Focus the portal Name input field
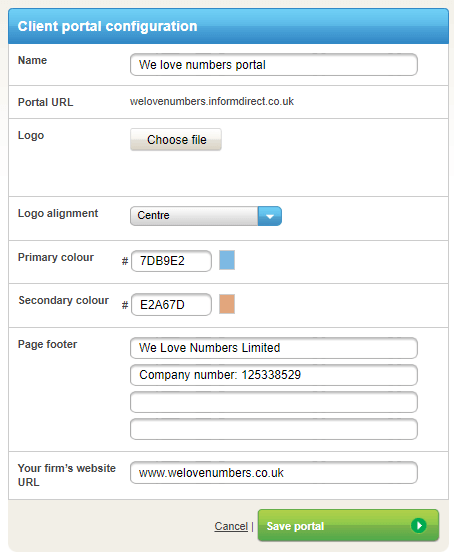The height and width of the screenshot is (555, 454). [274, 65]
